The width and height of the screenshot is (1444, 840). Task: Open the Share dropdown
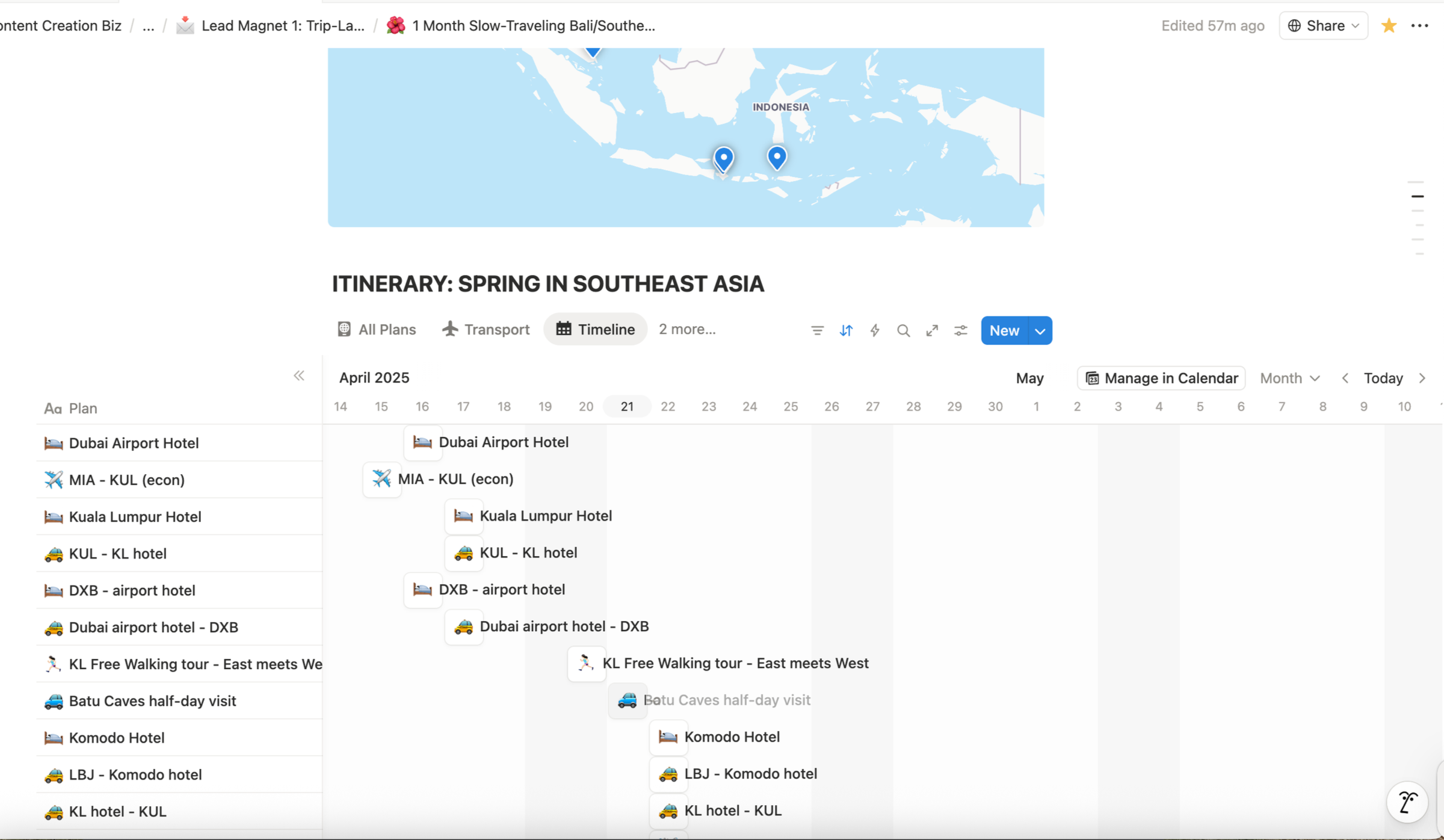coord(1323,26)
